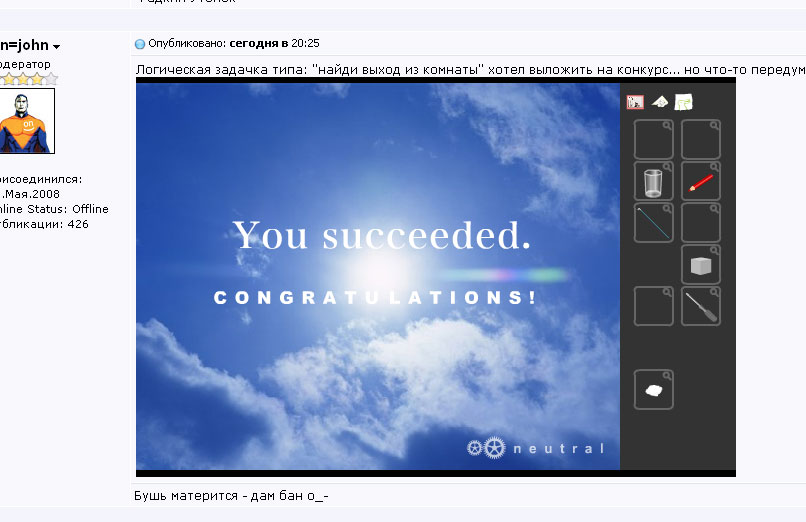The image size is (806, 522).
Task: Select the glass cup inventory item
Action: pos(653,182)
